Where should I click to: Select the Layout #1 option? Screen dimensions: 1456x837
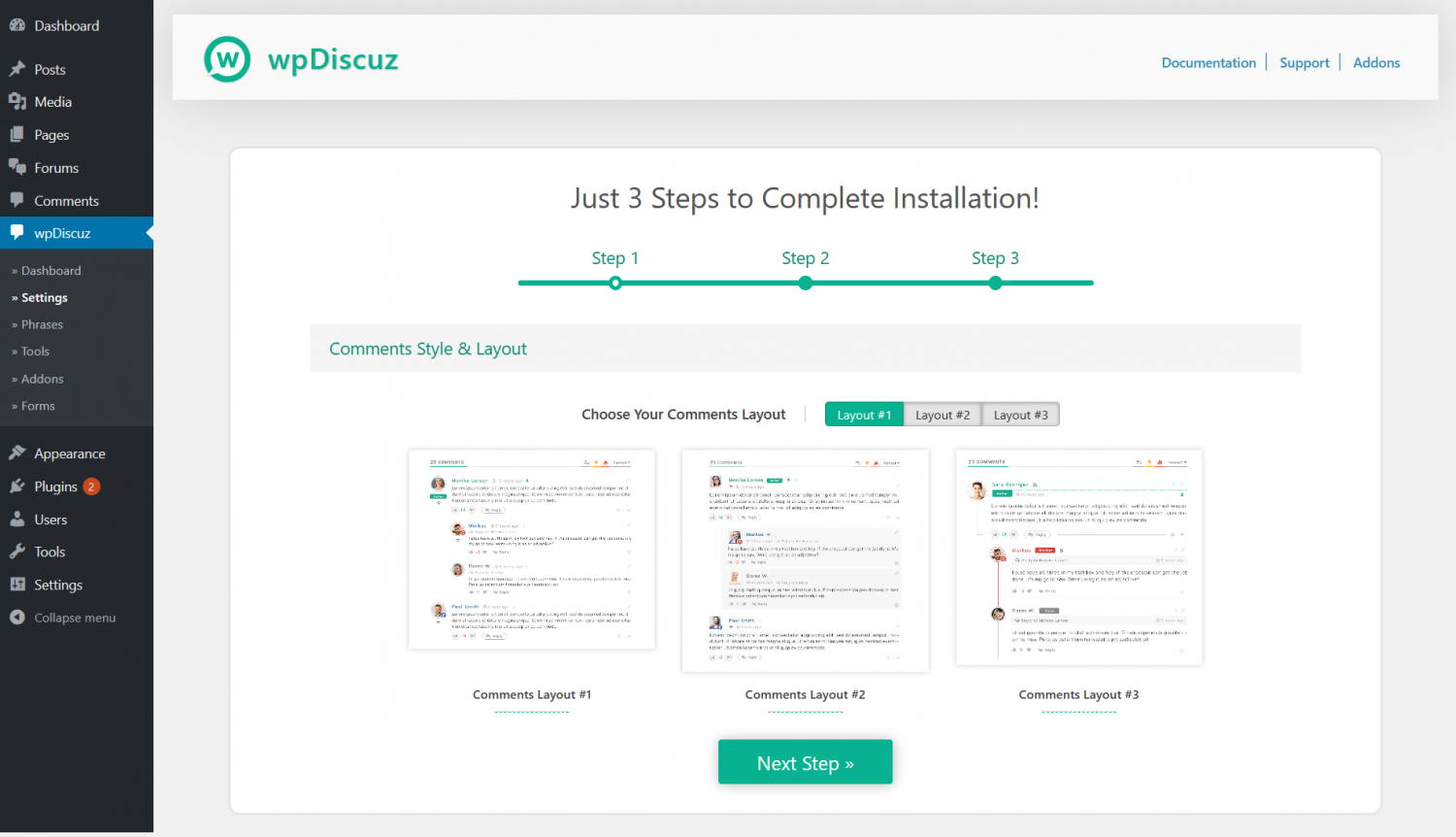click(x=863, y=414)
